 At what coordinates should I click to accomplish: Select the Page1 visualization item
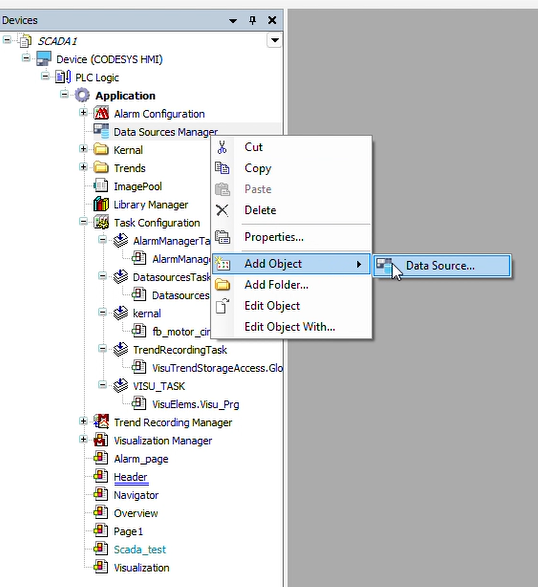(128, 531)
